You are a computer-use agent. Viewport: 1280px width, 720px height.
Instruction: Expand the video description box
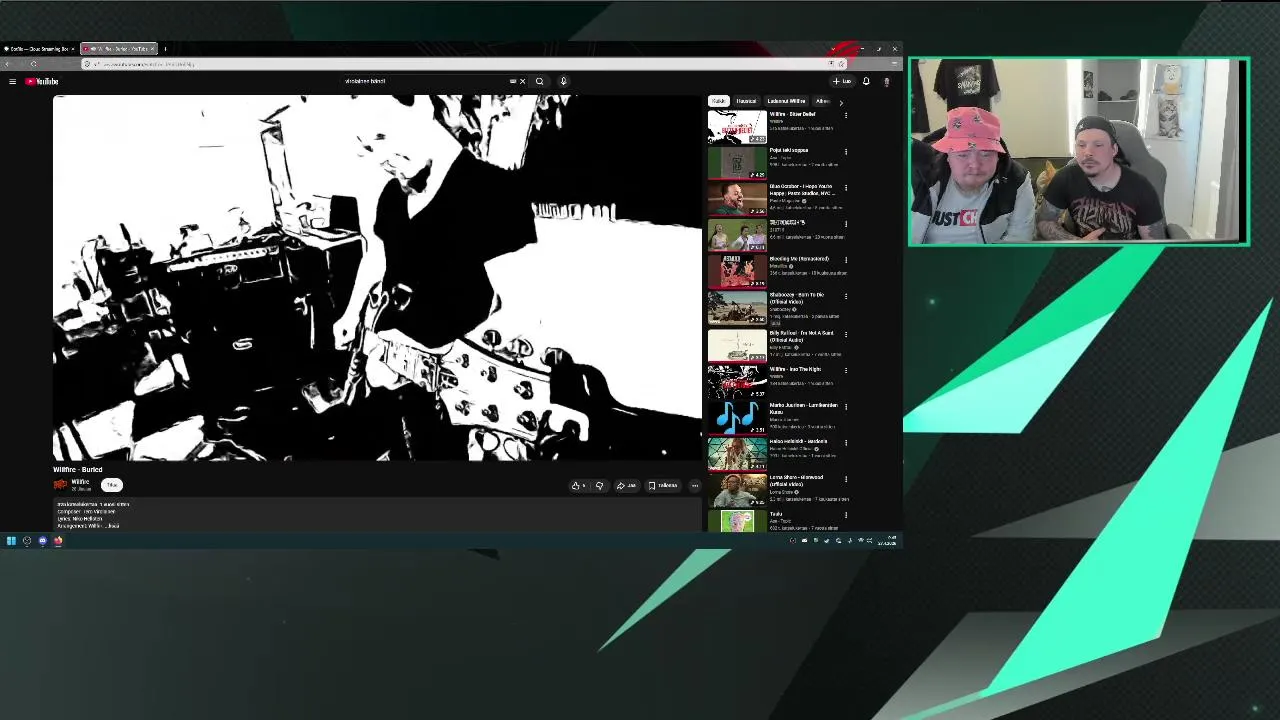pos(378,513)
